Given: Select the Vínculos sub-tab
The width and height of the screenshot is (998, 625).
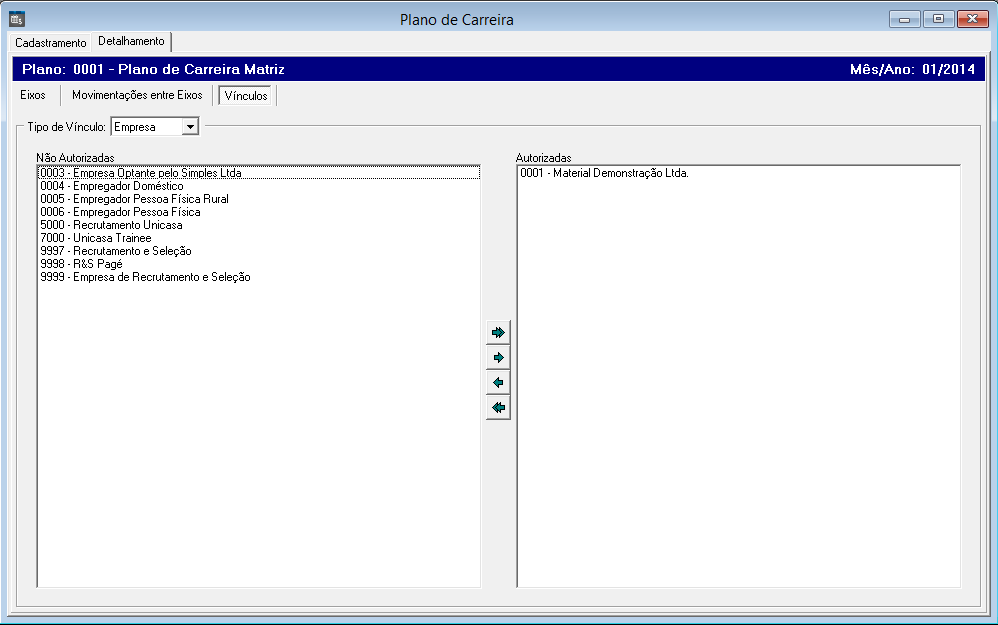Looking at the screenshot, I should point(246,96).
